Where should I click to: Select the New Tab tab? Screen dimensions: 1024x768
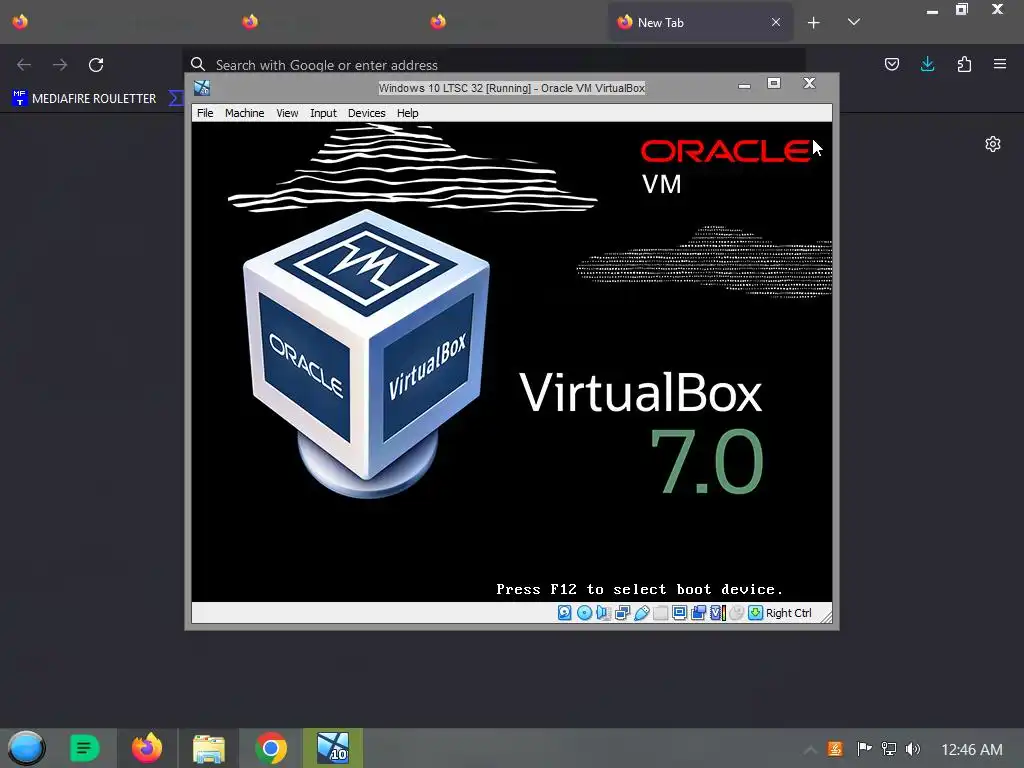[x=700, y=22]
